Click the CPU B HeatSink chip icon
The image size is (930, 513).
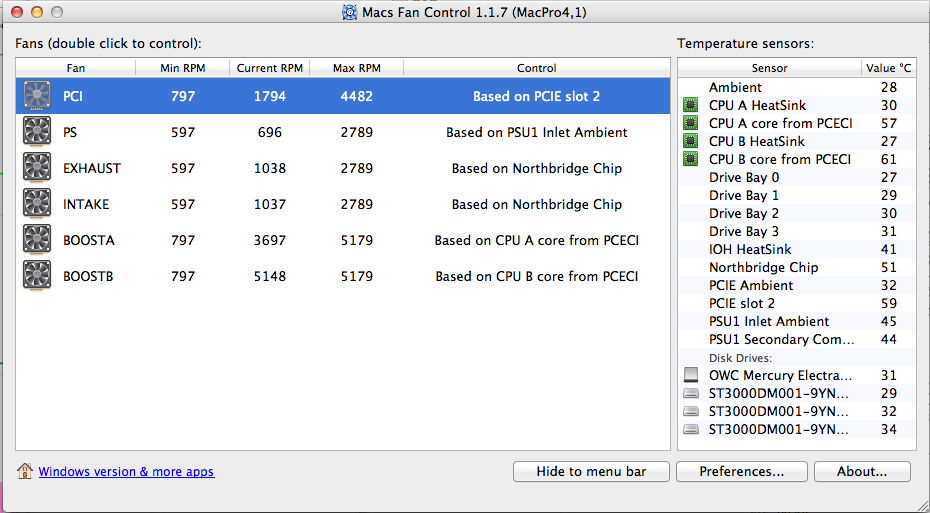click(x=690, y=141)
